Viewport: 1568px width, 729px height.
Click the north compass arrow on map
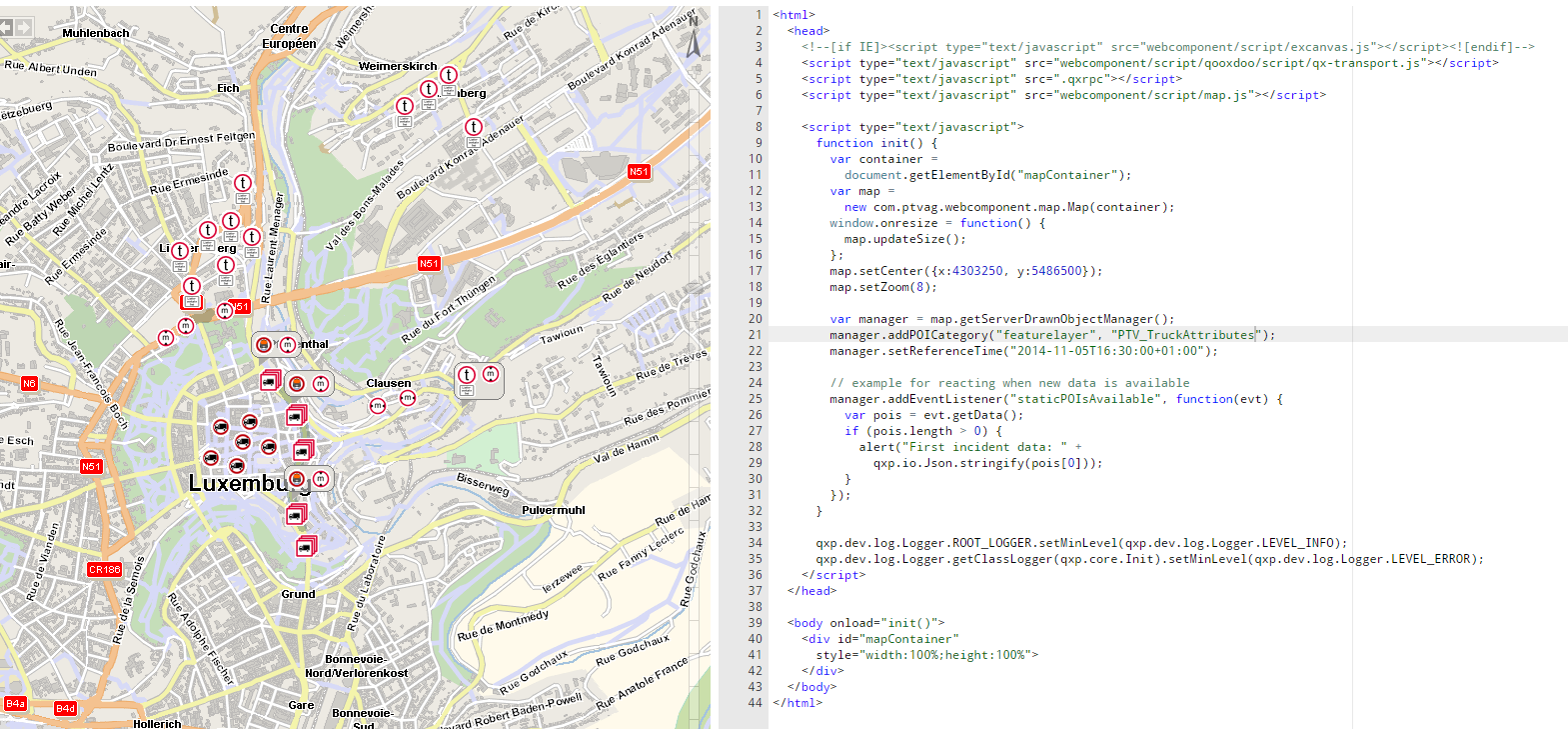pyautogui.click(x=694, y=40)
